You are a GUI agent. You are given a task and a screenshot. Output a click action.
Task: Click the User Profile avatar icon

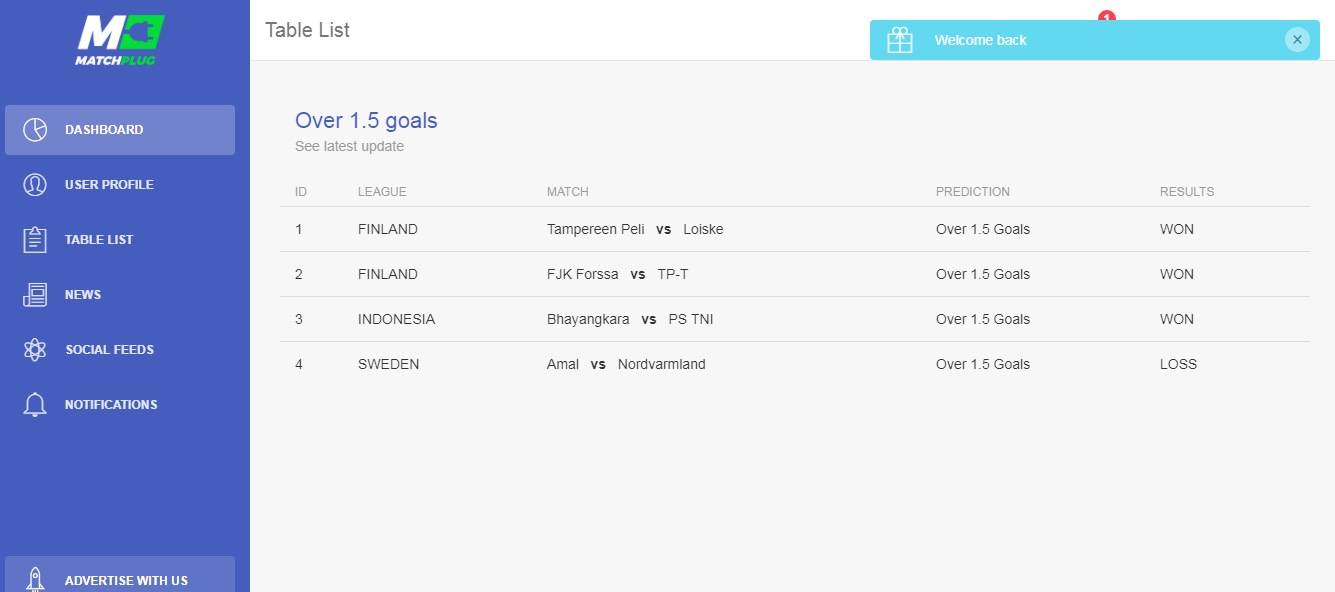click(x=35, y=185)
